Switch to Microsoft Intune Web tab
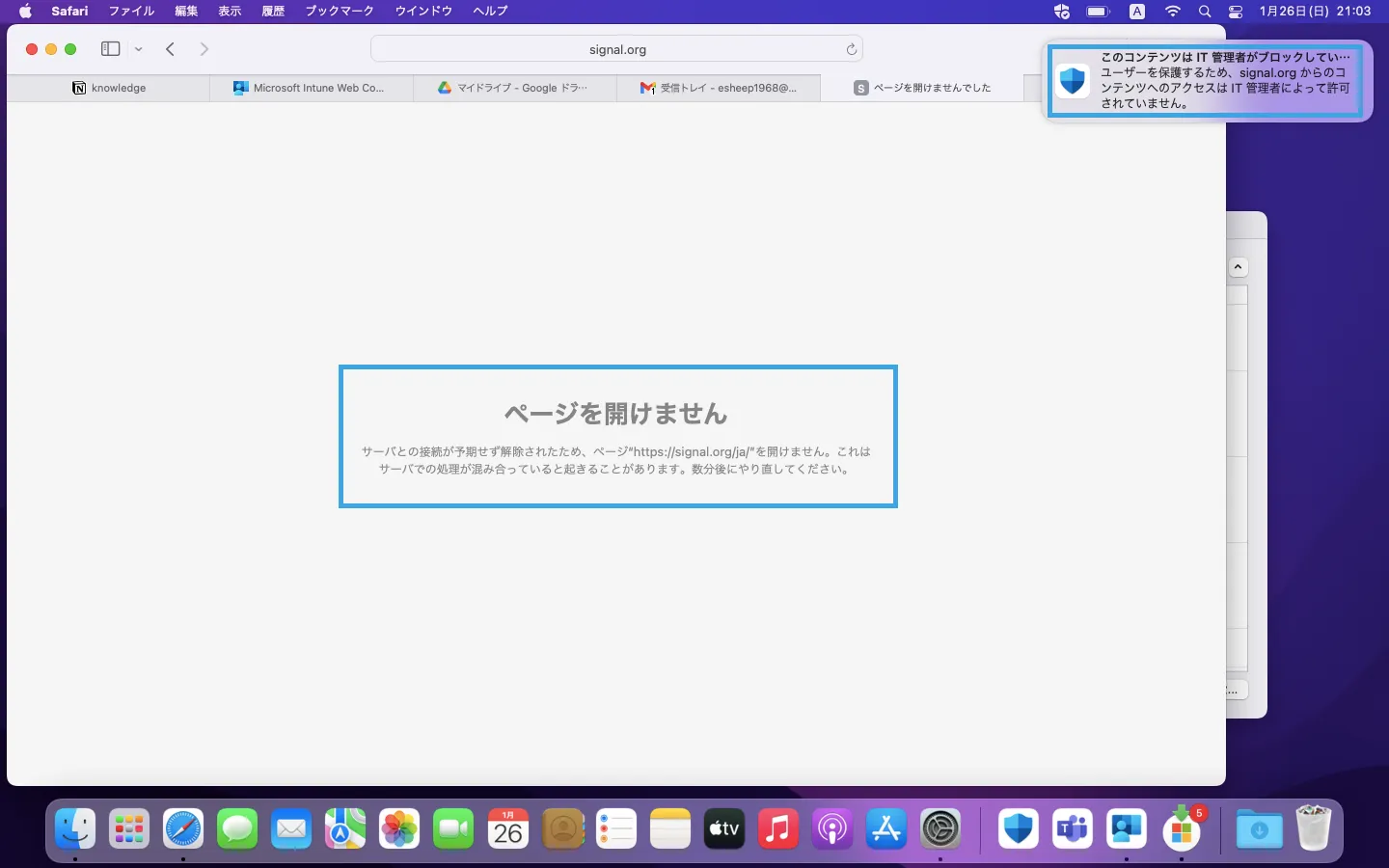Screen dimensions: 1389x868 (311, 88)
